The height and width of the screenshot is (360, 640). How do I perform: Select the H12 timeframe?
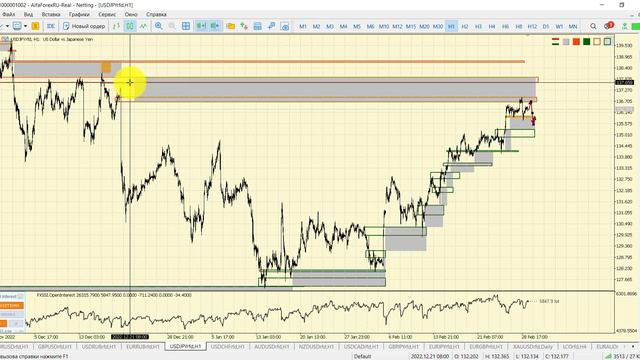[532, 26]
